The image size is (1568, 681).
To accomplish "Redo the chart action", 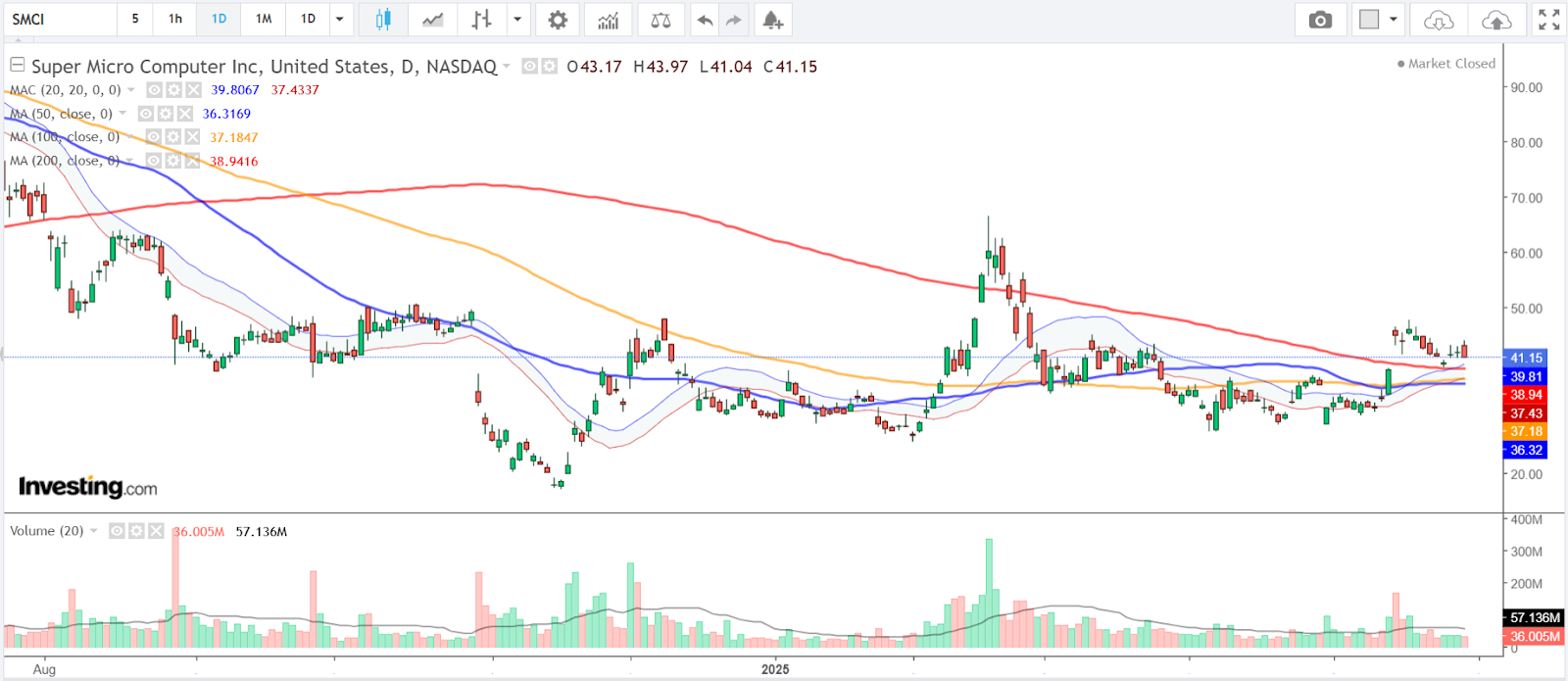I will click(733, 20).
